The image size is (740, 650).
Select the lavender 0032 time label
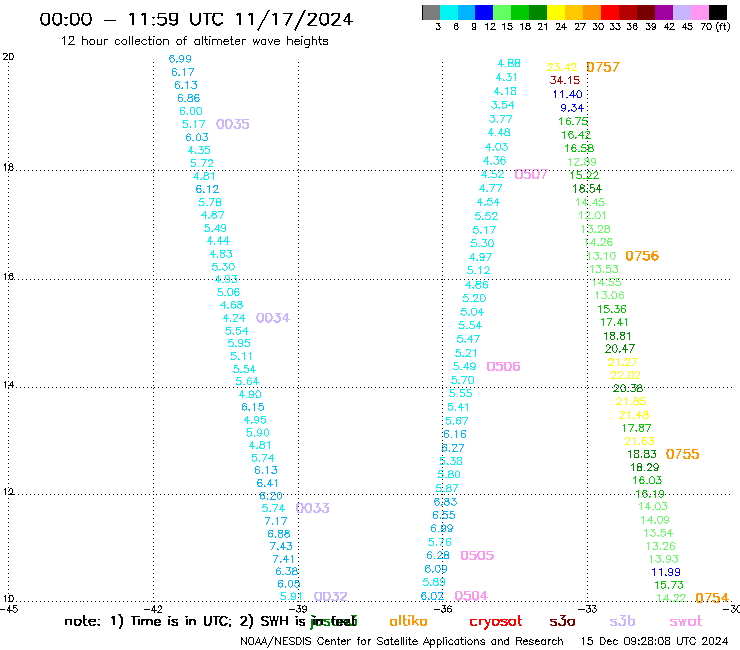click(330, 596)
